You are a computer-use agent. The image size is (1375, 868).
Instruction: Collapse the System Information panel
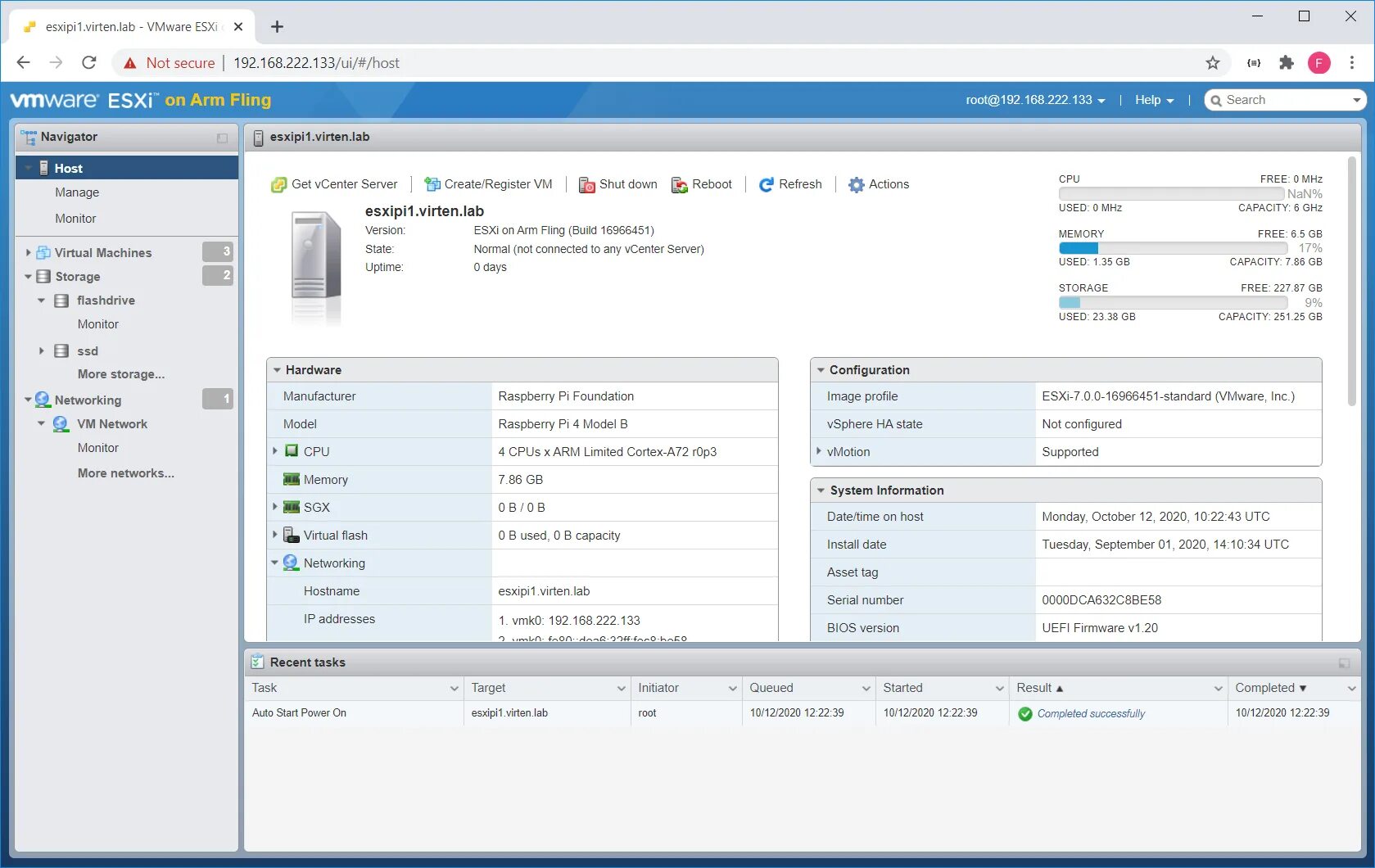pos(821,491)
